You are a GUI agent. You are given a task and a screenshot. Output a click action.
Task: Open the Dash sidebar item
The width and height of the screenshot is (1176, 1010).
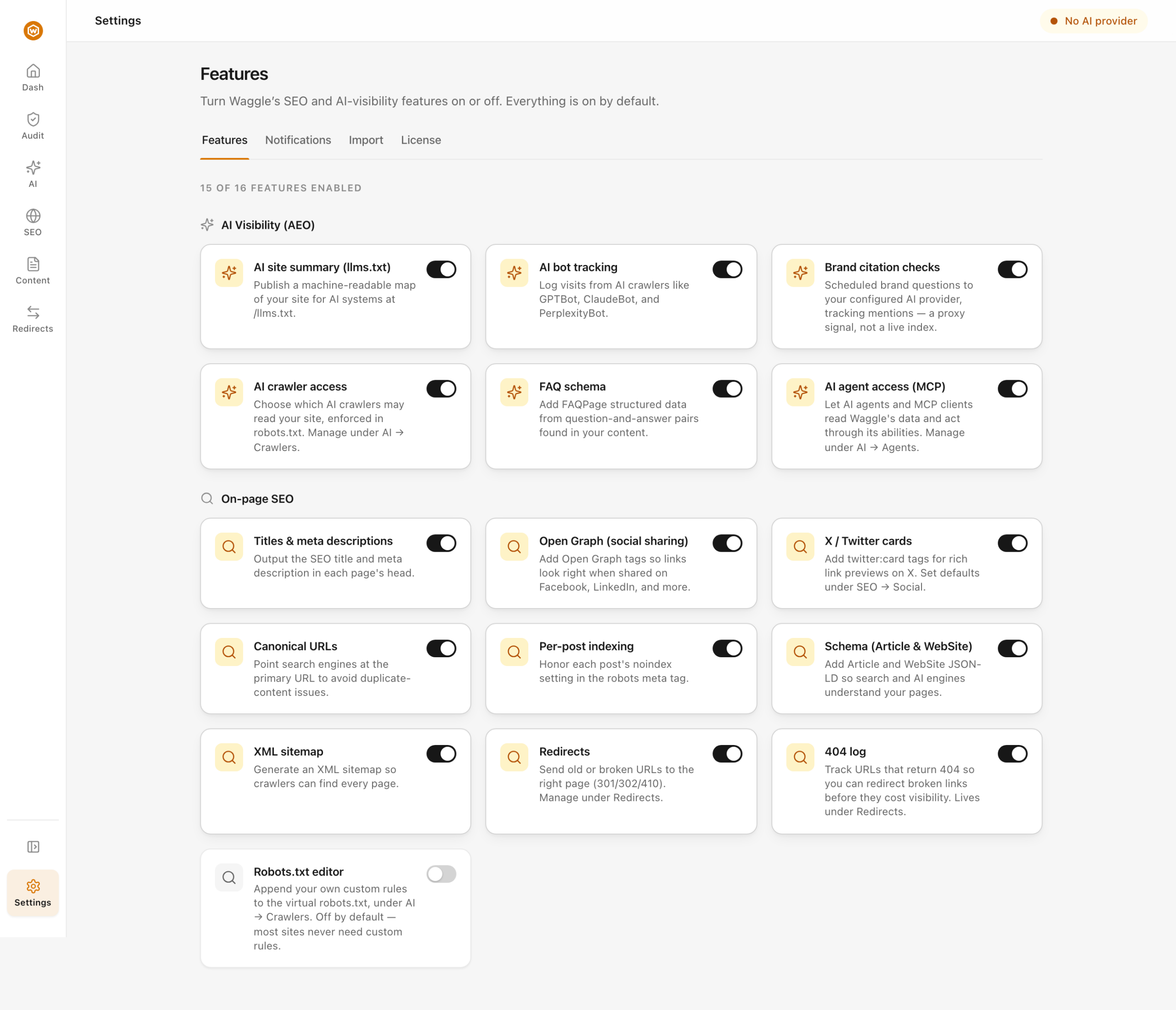[x=33, y=78]
